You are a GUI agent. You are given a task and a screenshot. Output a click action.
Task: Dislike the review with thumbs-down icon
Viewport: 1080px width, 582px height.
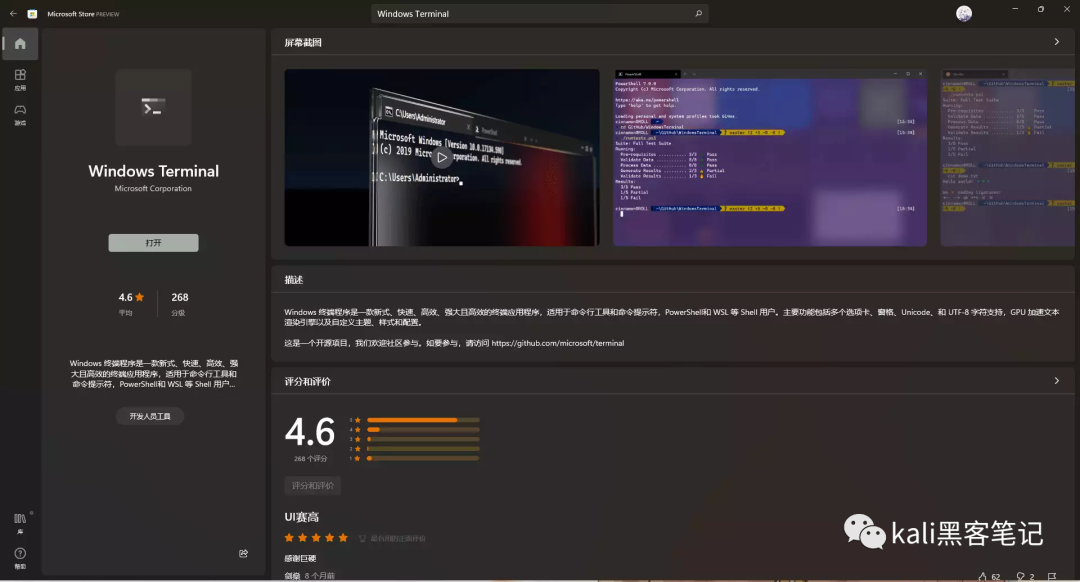(1021, 576)
